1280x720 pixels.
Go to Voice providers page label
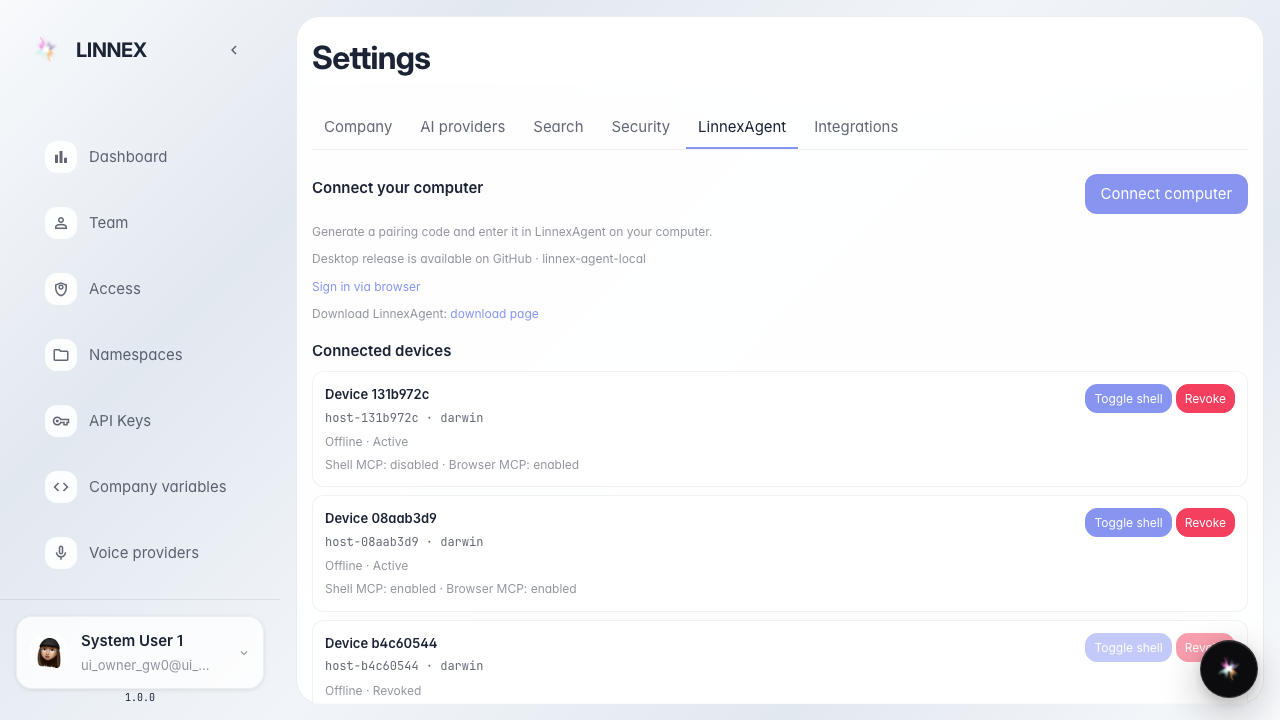coord(144,553)
